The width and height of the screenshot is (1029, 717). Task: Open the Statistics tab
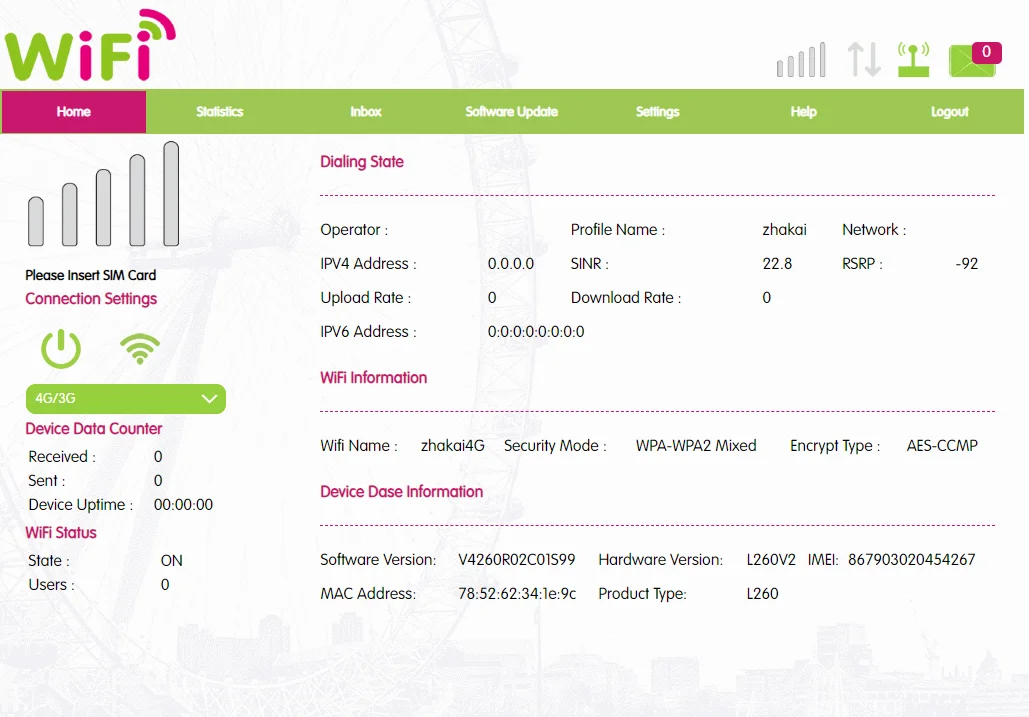click(219, 112)
